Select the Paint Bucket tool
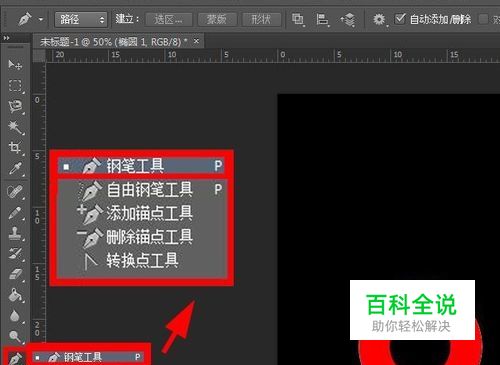 (x=15, y=295)
